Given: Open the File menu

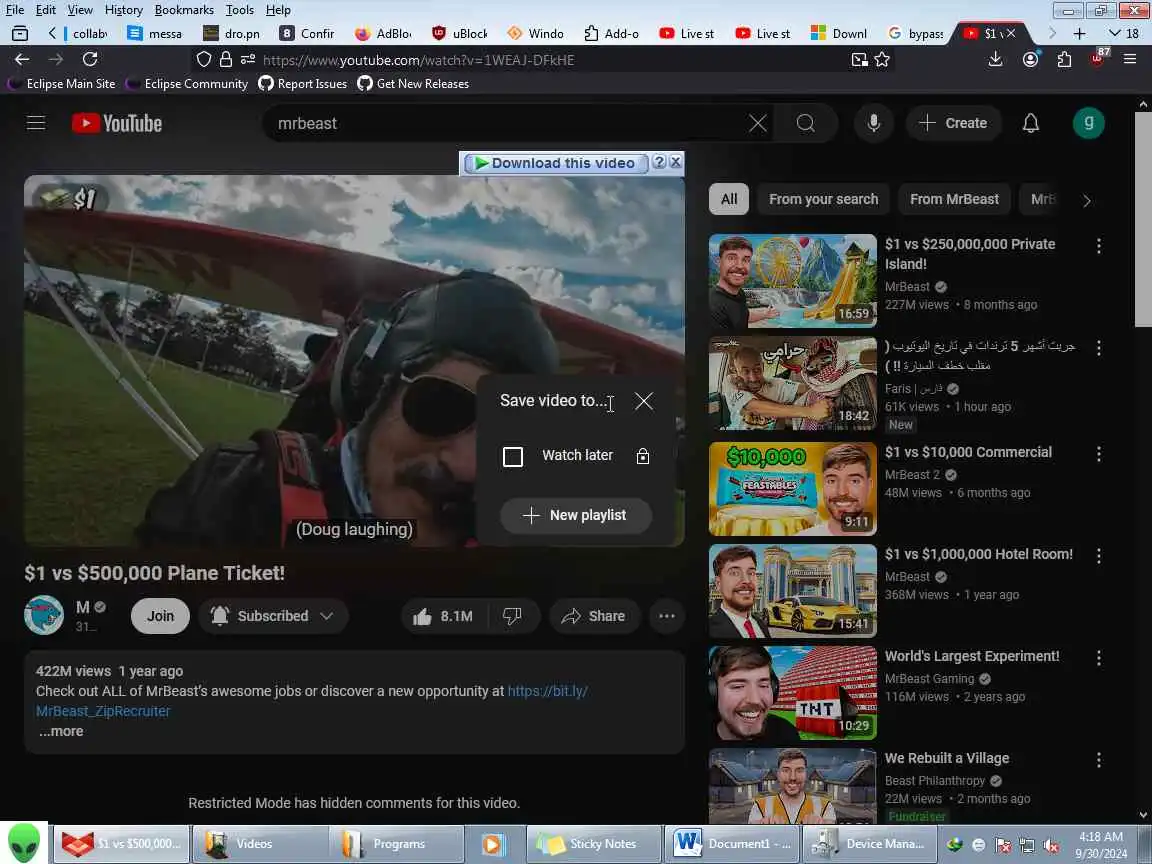Looking at the screenshot, I should 15,10.
